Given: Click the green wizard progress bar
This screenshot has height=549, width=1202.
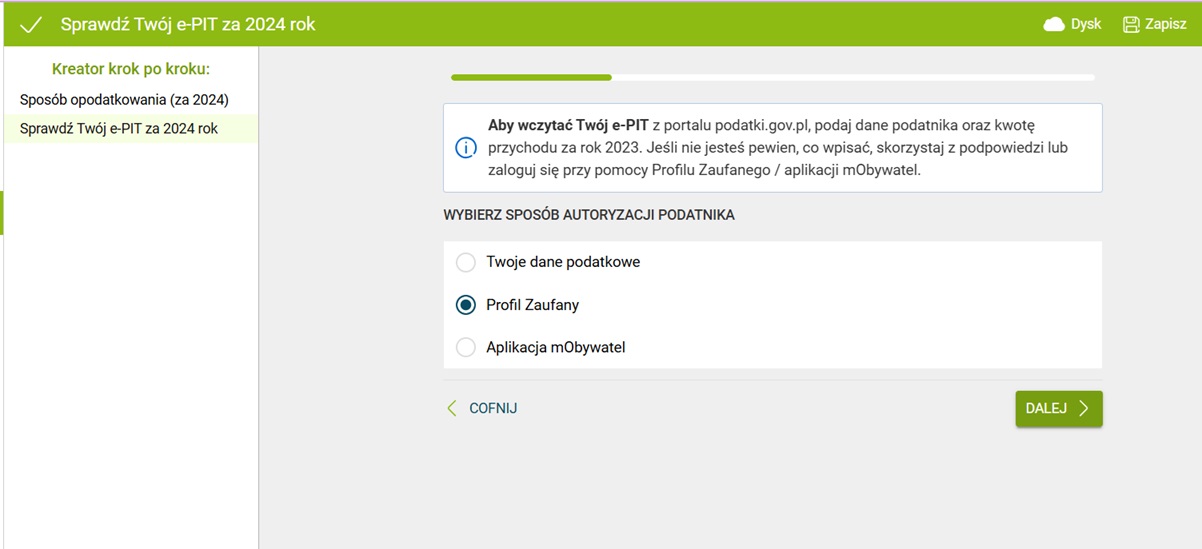Looking at the screenshot, I should coord(531,77).
